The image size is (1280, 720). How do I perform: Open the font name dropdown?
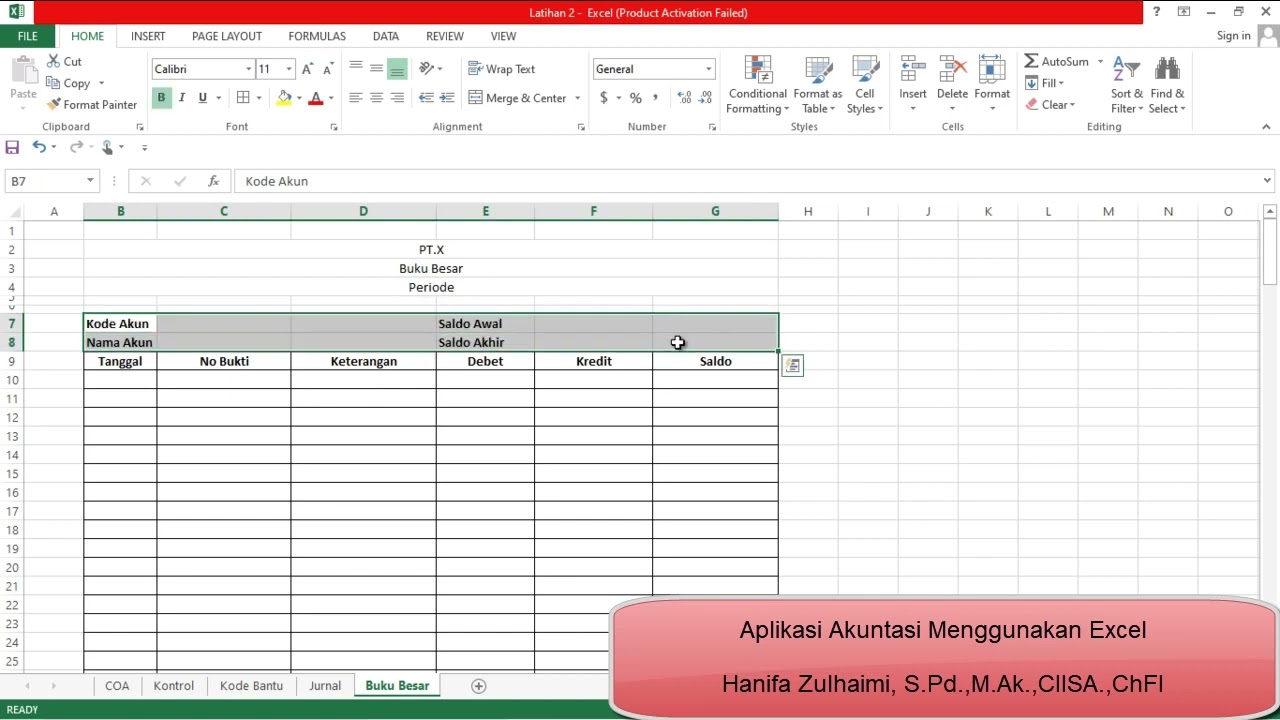tap(248, 69)
